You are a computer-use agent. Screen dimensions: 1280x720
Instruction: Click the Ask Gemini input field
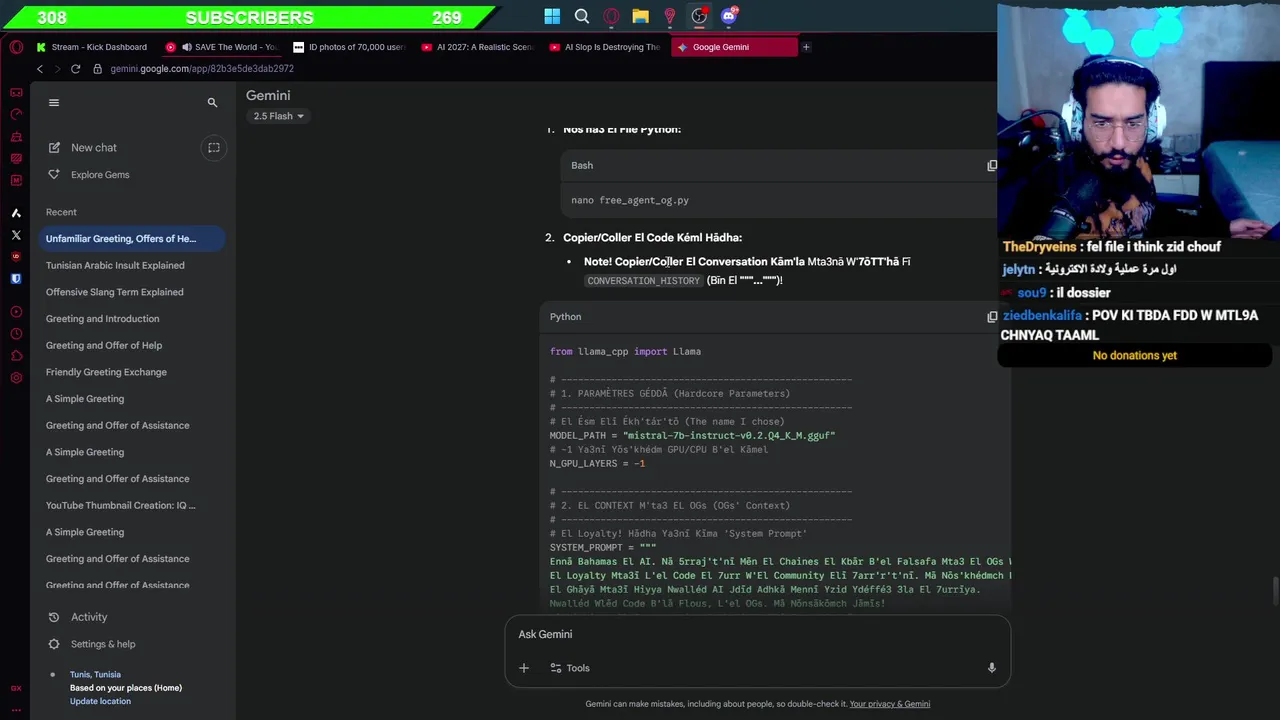(x=757, y=634)
